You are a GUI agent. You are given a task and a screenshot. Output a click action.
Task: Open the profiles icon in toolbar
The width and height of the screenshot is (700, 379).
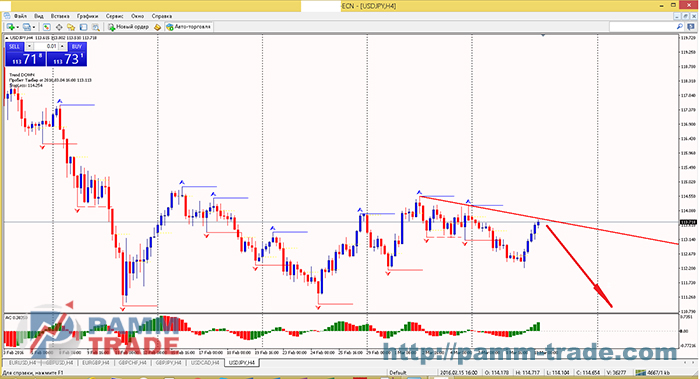click(26, 27)
